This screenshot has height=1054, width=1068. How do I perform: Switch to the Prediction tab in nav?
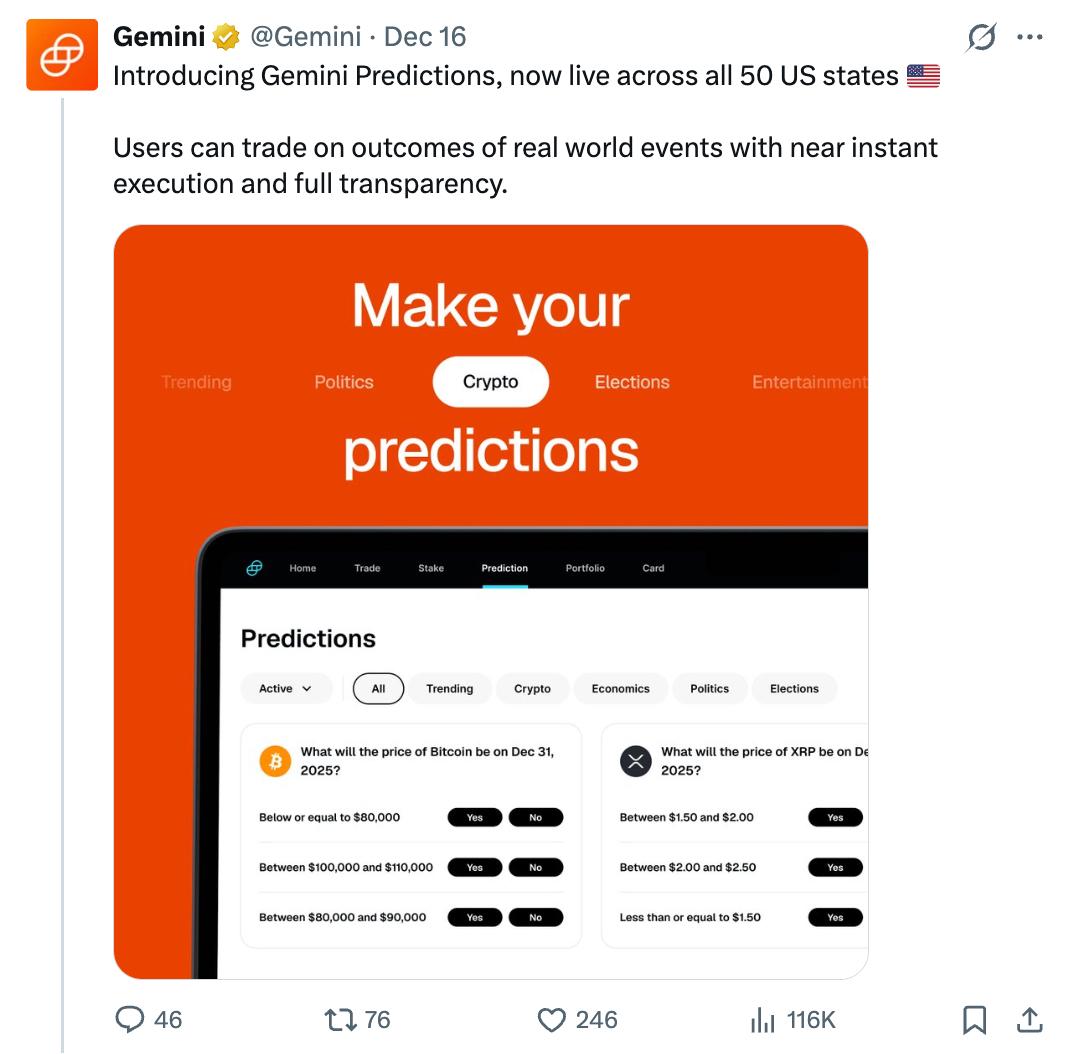(x=504, y=568)
